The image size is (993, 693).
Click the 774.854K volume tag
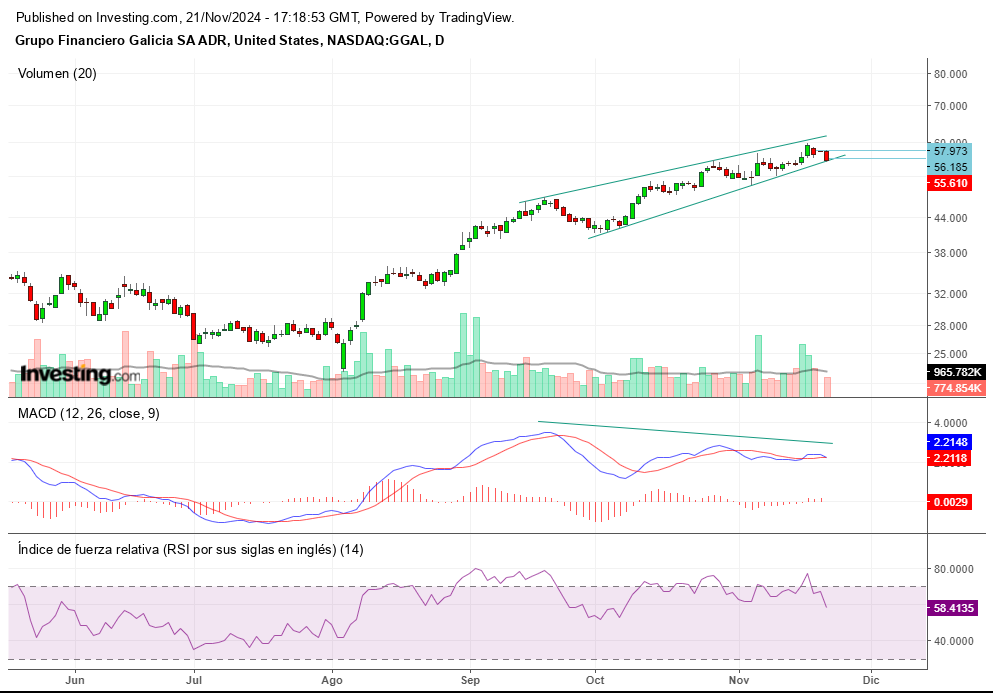tap(956, 388)
